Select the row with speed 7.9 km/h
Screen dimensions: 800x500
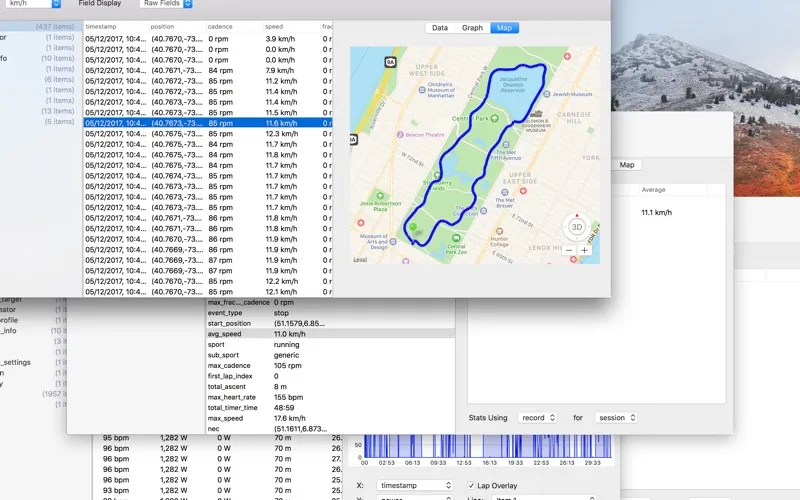[208, 70]
